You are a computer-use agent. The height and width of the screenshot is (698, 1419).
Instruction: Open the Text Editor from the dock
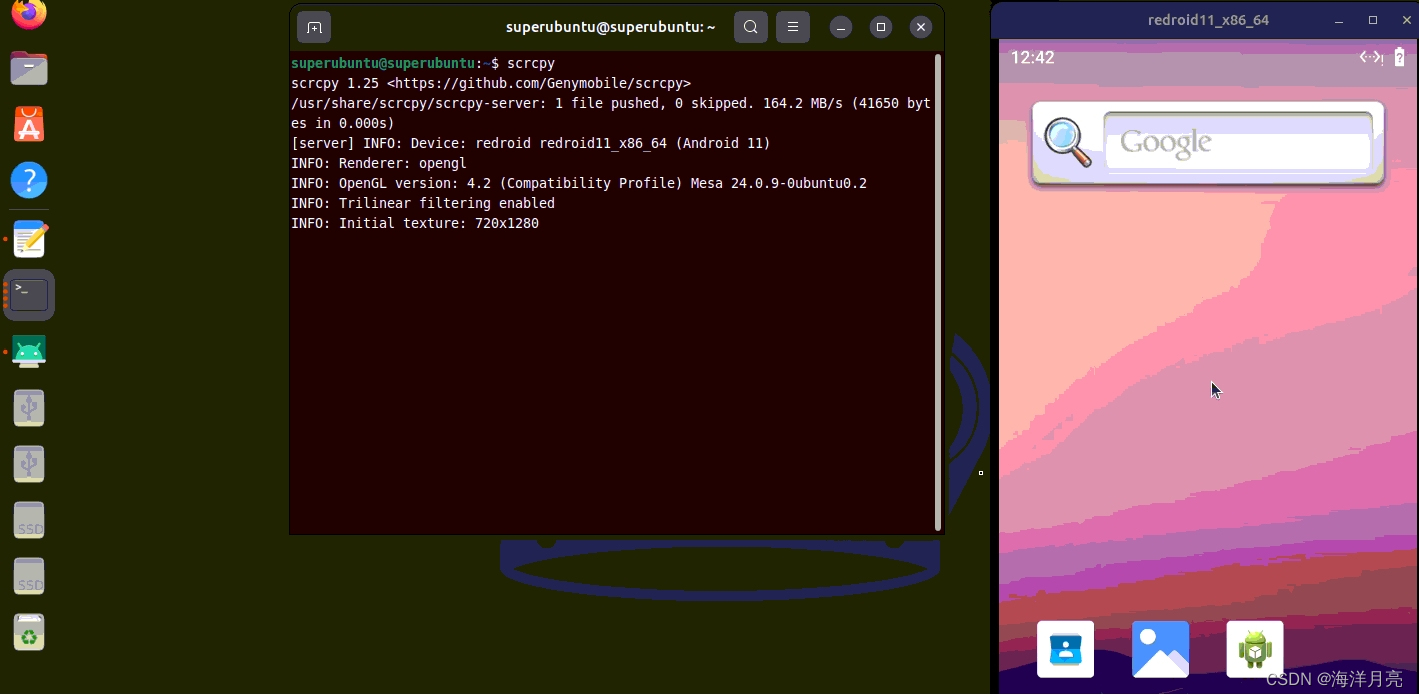pos(28,238)
